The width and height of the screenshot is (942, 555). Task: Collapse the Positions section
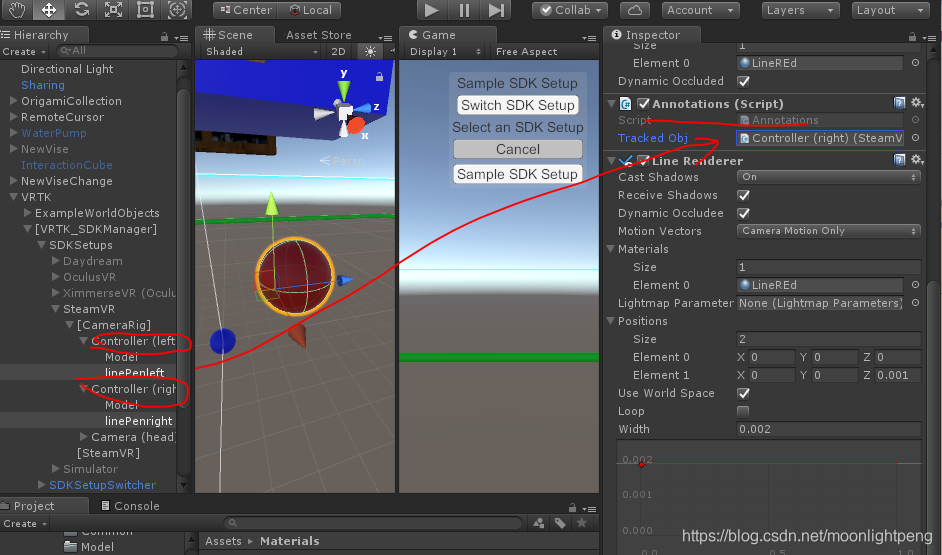(611, 321)
